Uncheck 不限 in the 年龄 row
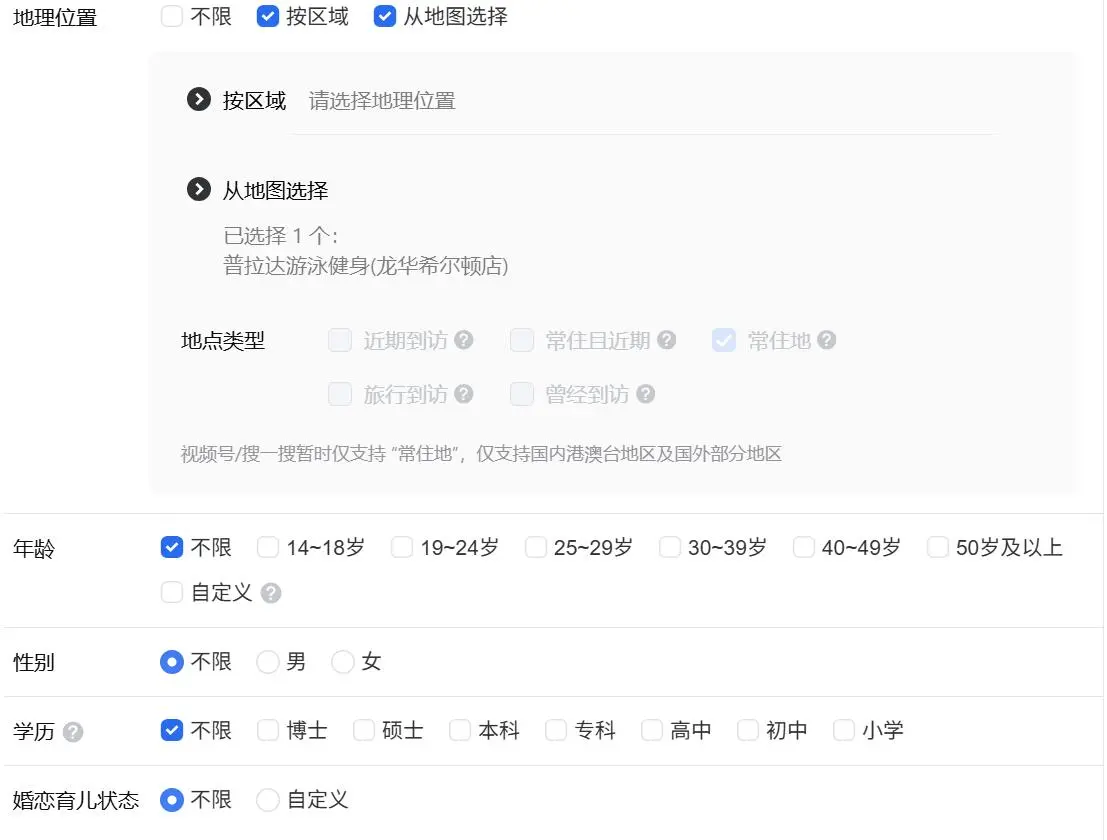Screen dimensions: 1107x840 171,547
